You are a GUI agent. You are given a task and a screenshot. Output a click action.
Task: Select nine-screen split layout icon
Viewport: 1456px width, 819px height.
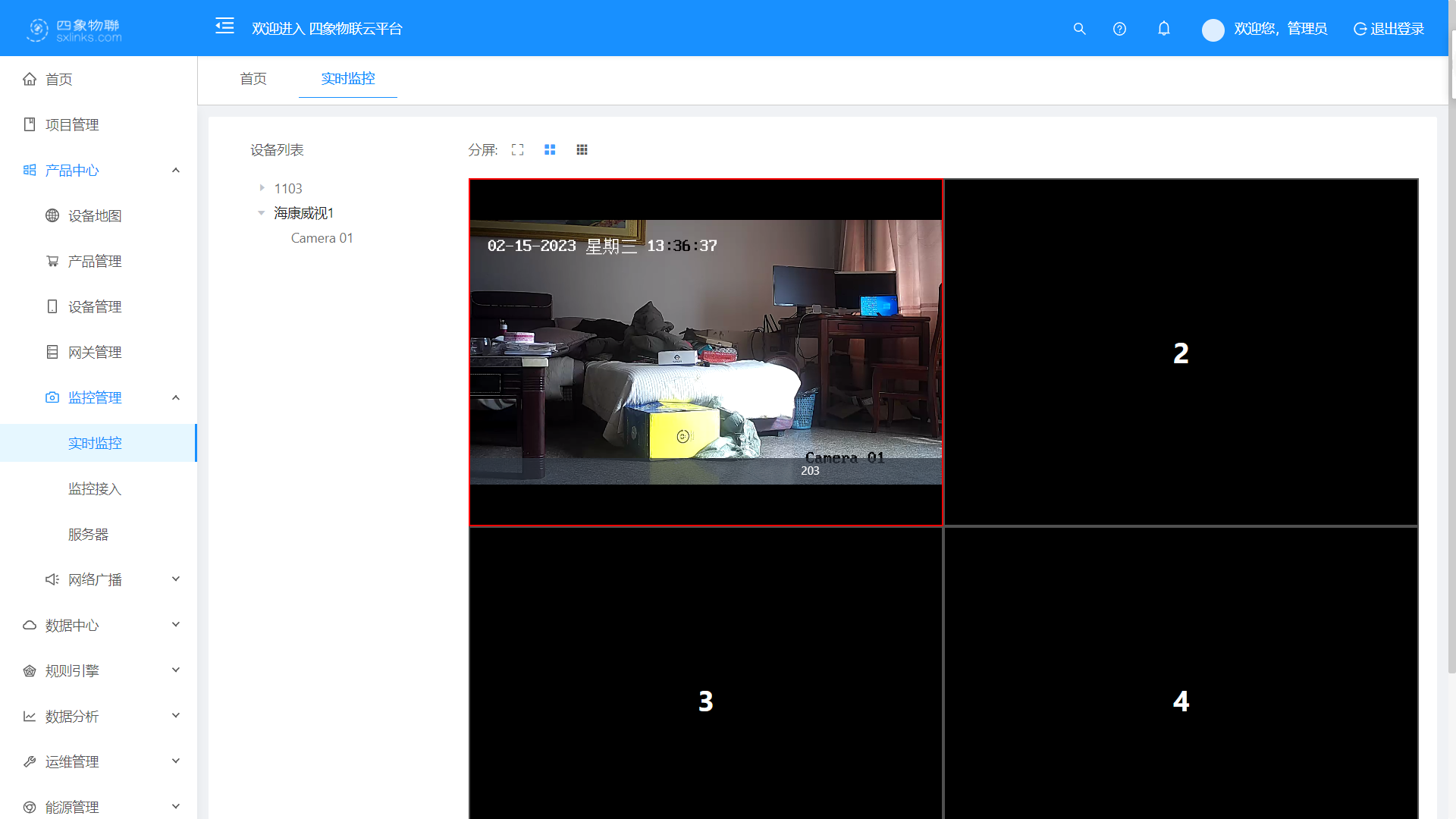pyautogui.click(x=582, y=150)
